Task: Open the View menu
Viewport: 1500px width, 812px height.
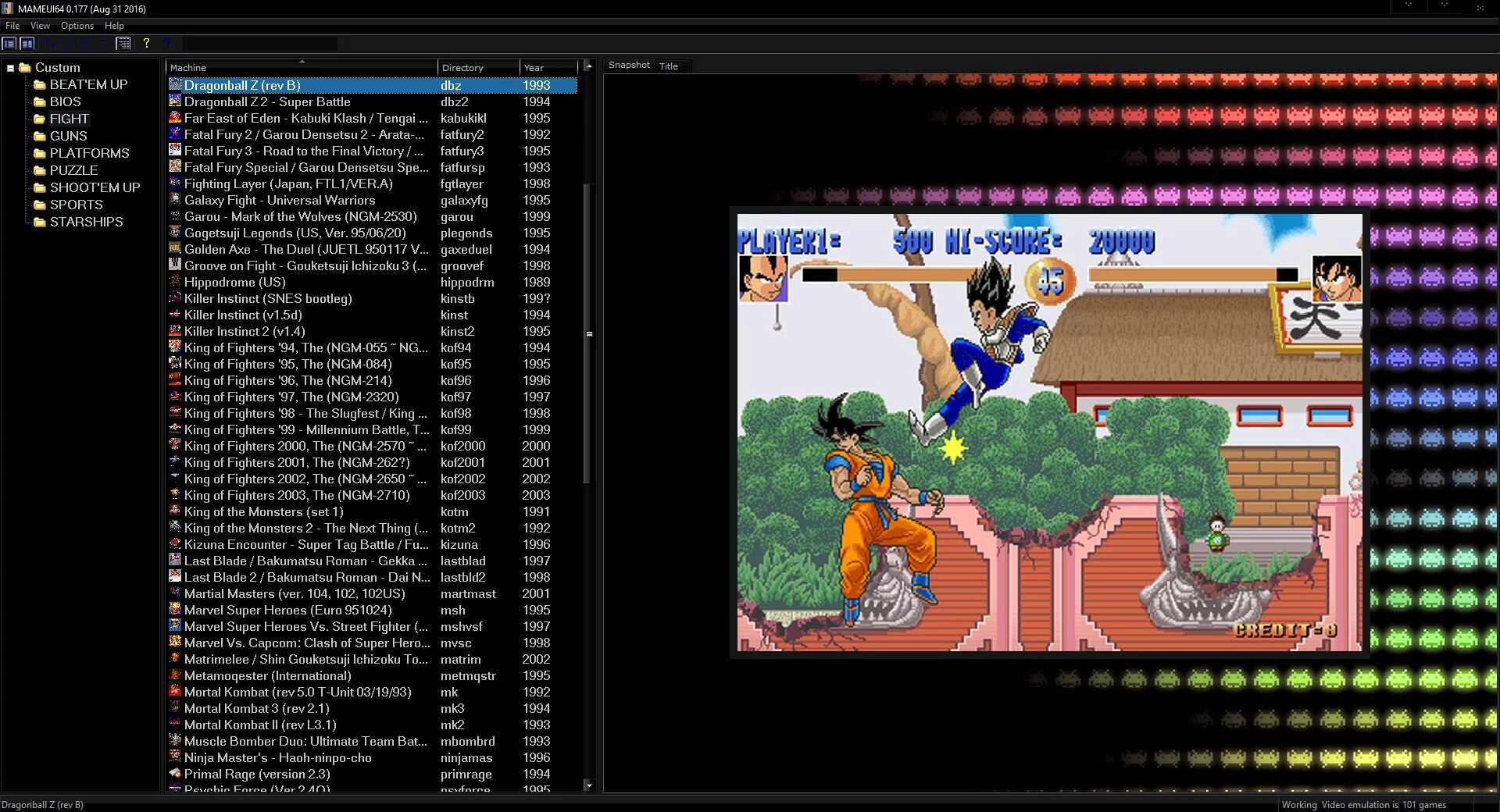Action: click(x=40, y=26)
